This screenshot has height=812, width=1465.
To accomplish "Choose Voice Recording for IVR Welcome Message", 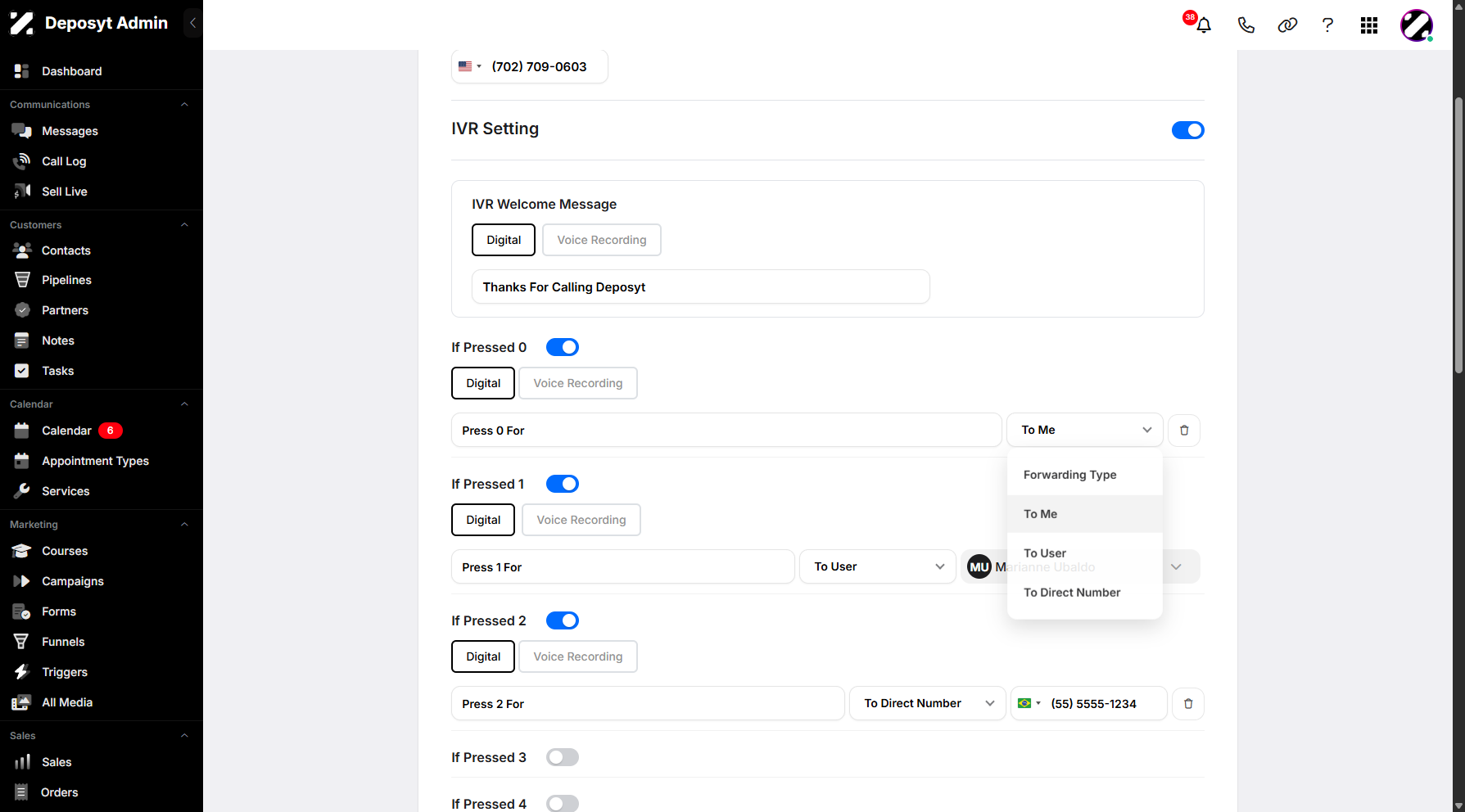I will 602,240.
